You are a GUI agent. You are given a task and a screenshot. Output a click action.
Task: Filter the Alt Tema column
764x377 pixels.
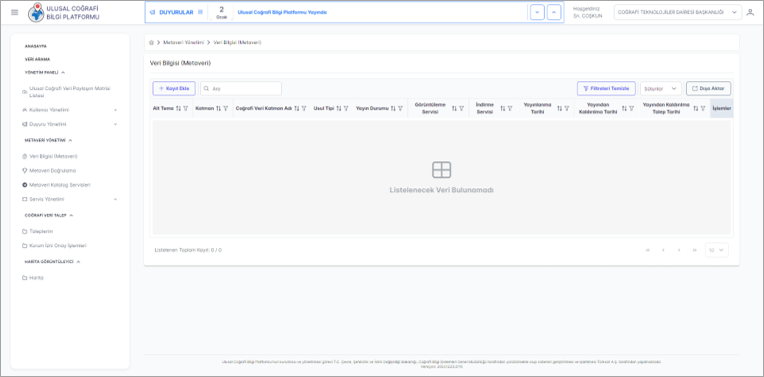[185, 108]
